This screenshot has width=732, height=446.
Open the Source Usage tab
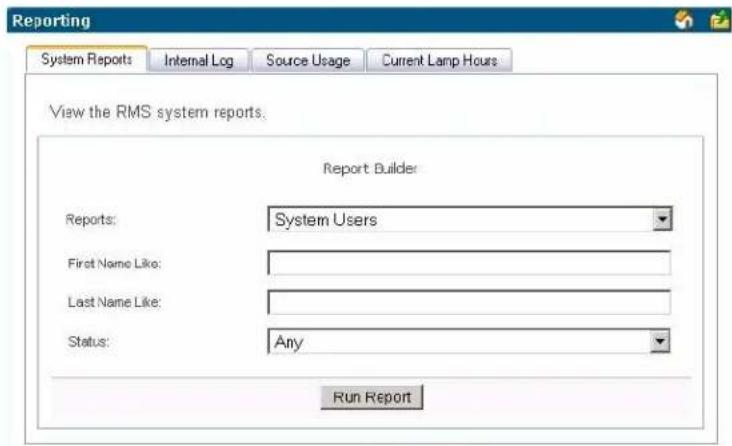pyautogui.click(x=308, y=60)
